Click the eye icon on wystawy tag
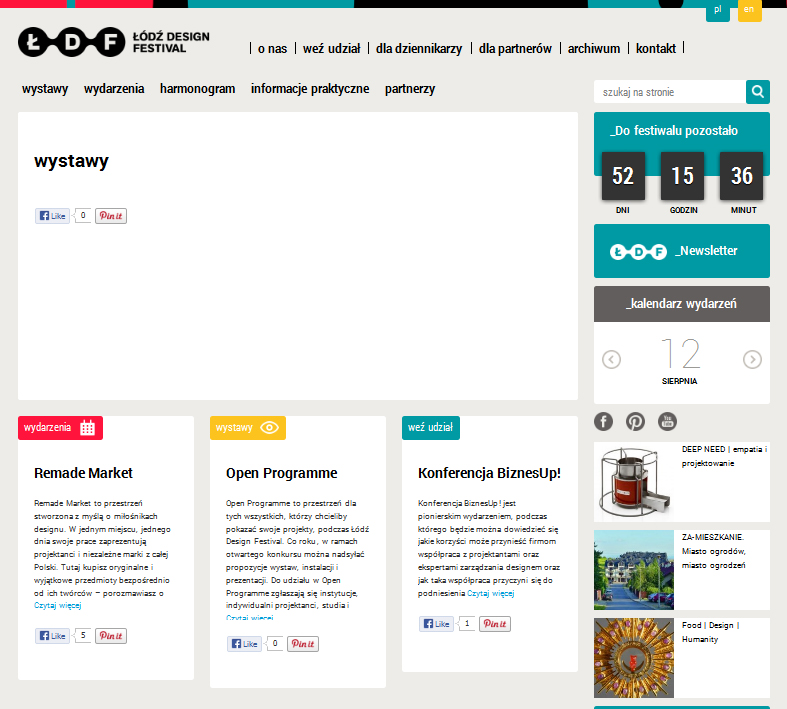Screen dimensions: 787x709 [x=269, y=428]
